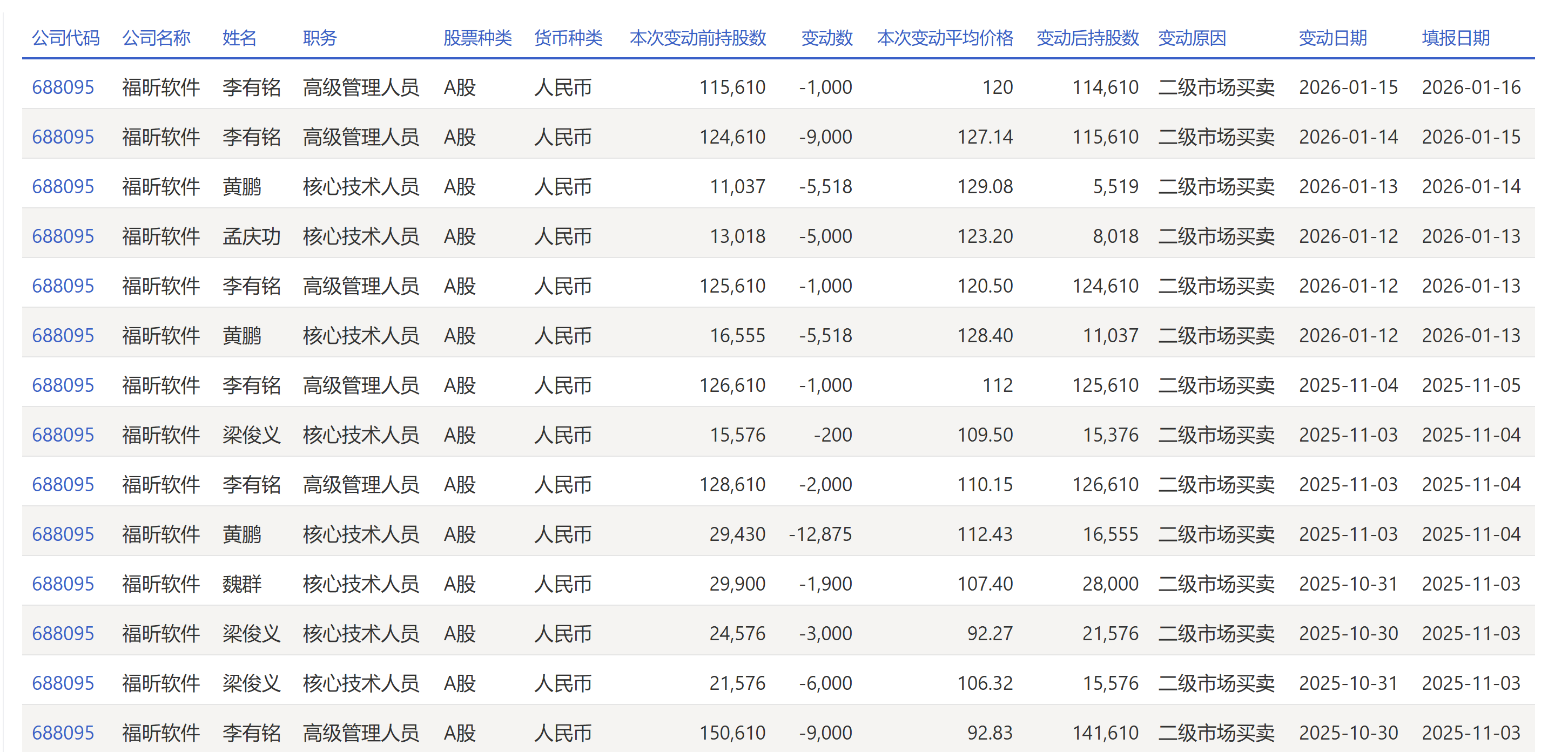This screenshot has height=752, width=1568.
Task: Sort by 变动日期 column header
Action: (x=1333, y=38)
